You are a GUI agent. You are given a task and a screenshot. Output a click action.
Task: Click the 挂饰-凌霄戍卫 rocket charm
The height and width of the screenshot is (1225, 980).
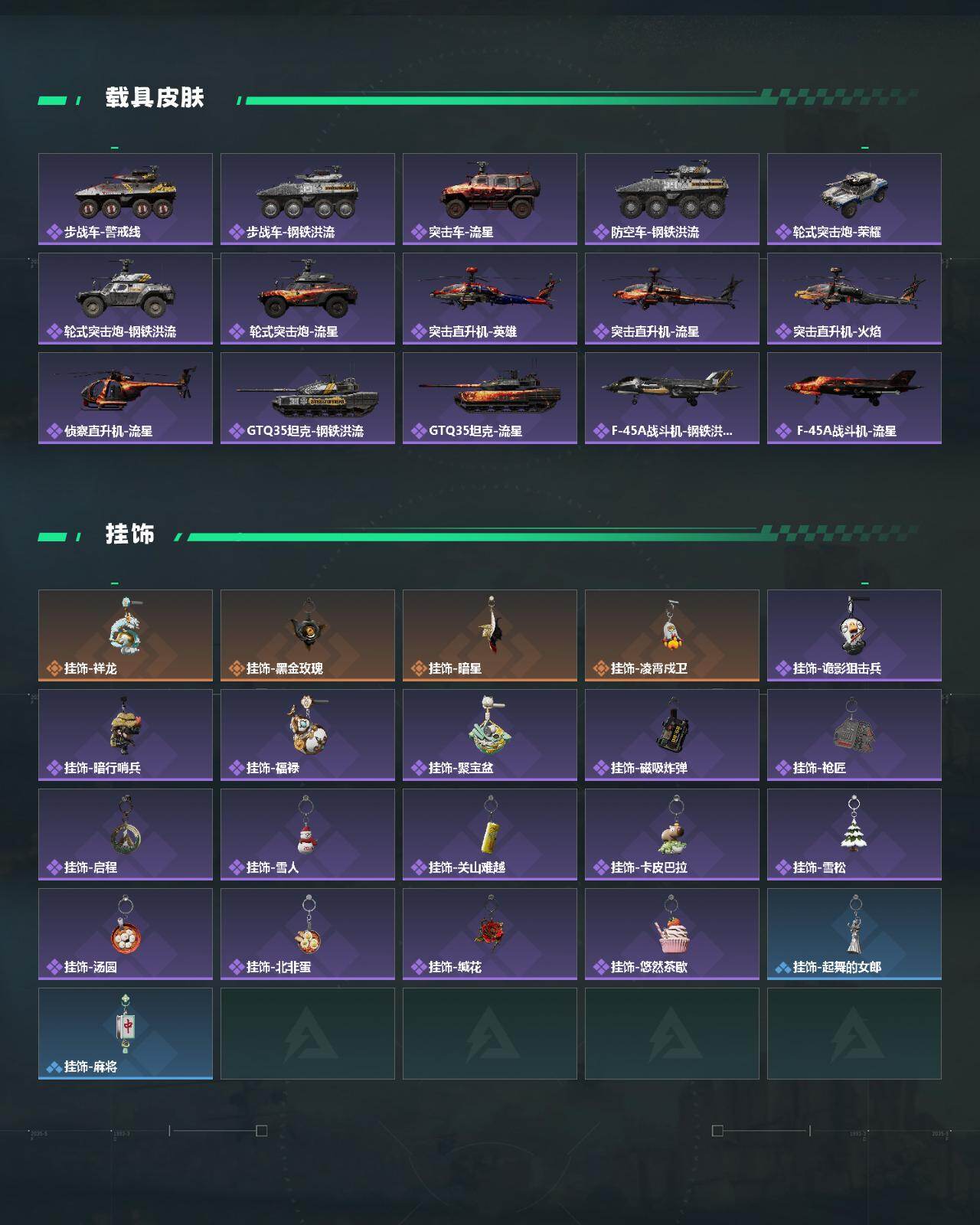coord(672,635)
